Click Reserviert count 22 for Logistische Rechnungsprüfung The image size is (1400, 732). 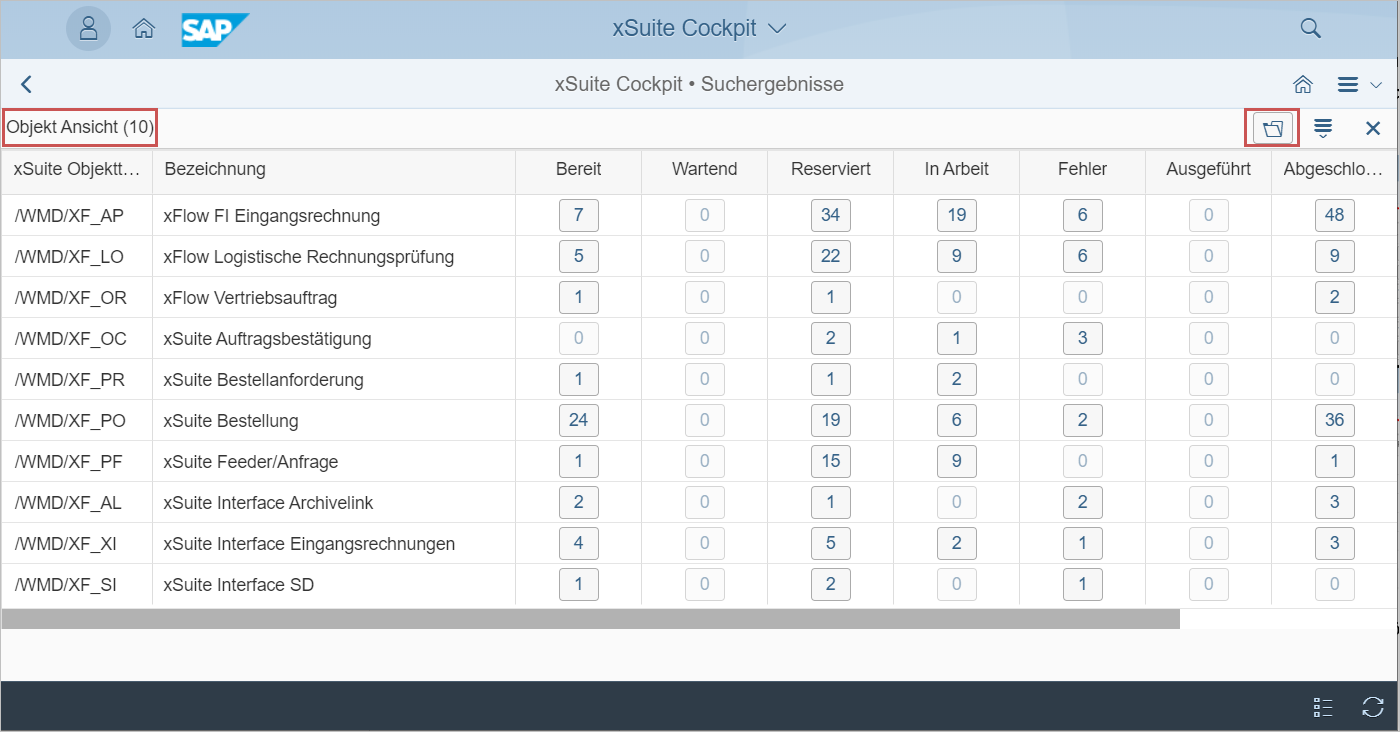tap(830, 256)
